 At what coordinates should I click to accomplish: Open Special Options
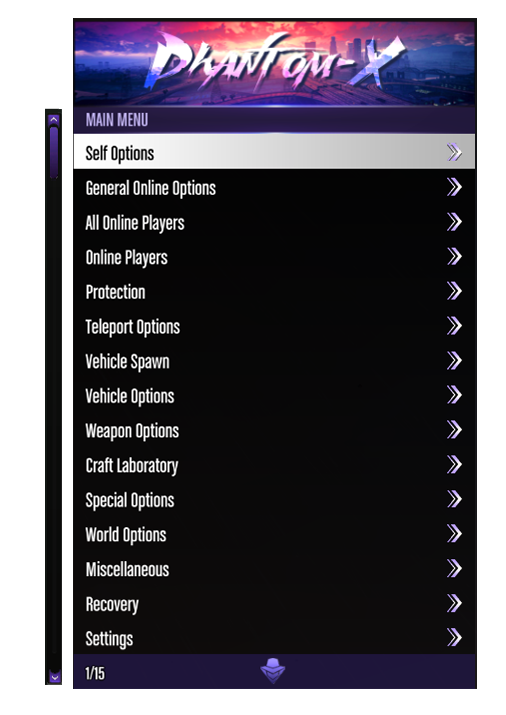point(274,499)
